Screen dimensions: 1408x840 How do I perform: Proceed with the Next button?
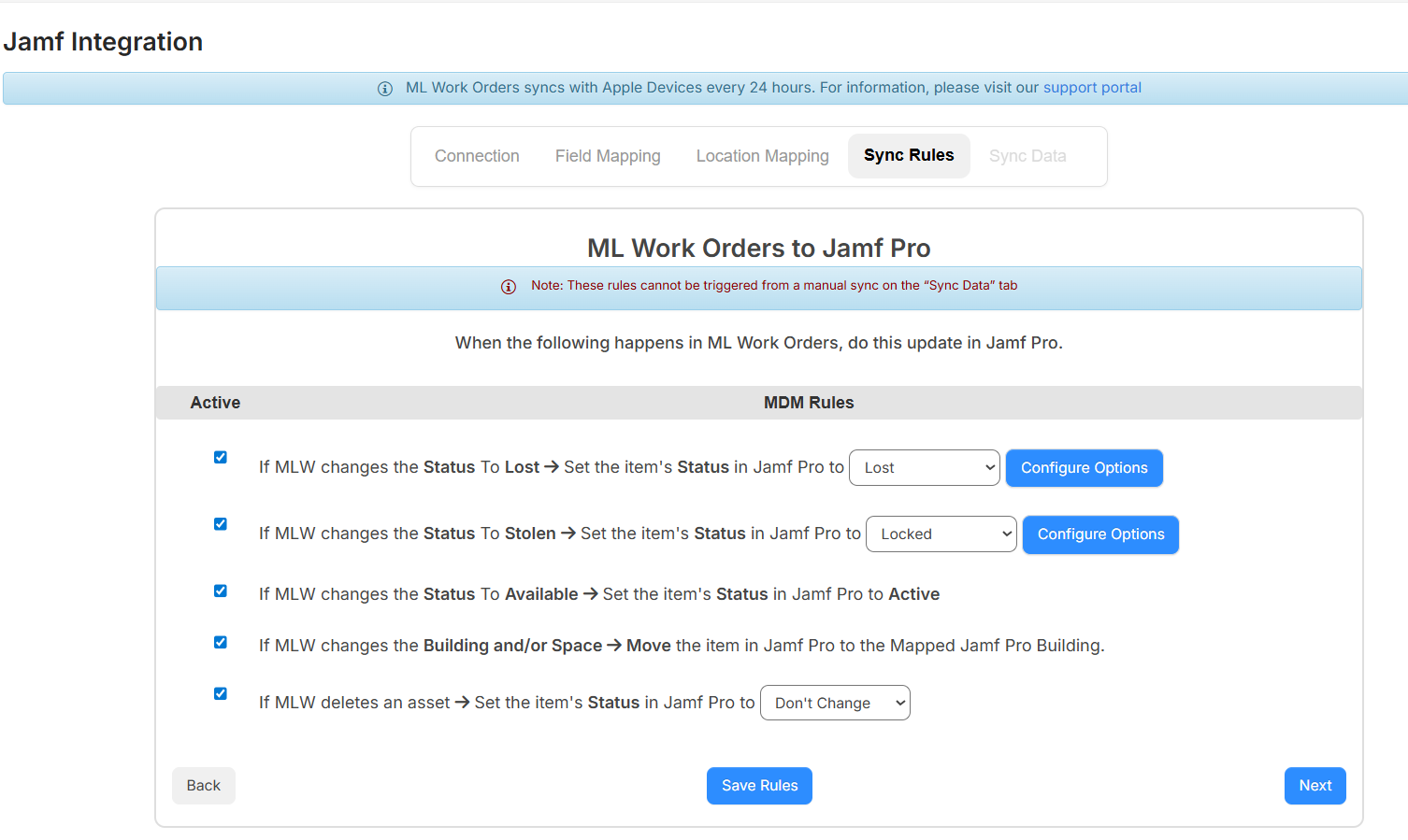pos(1315,786)
